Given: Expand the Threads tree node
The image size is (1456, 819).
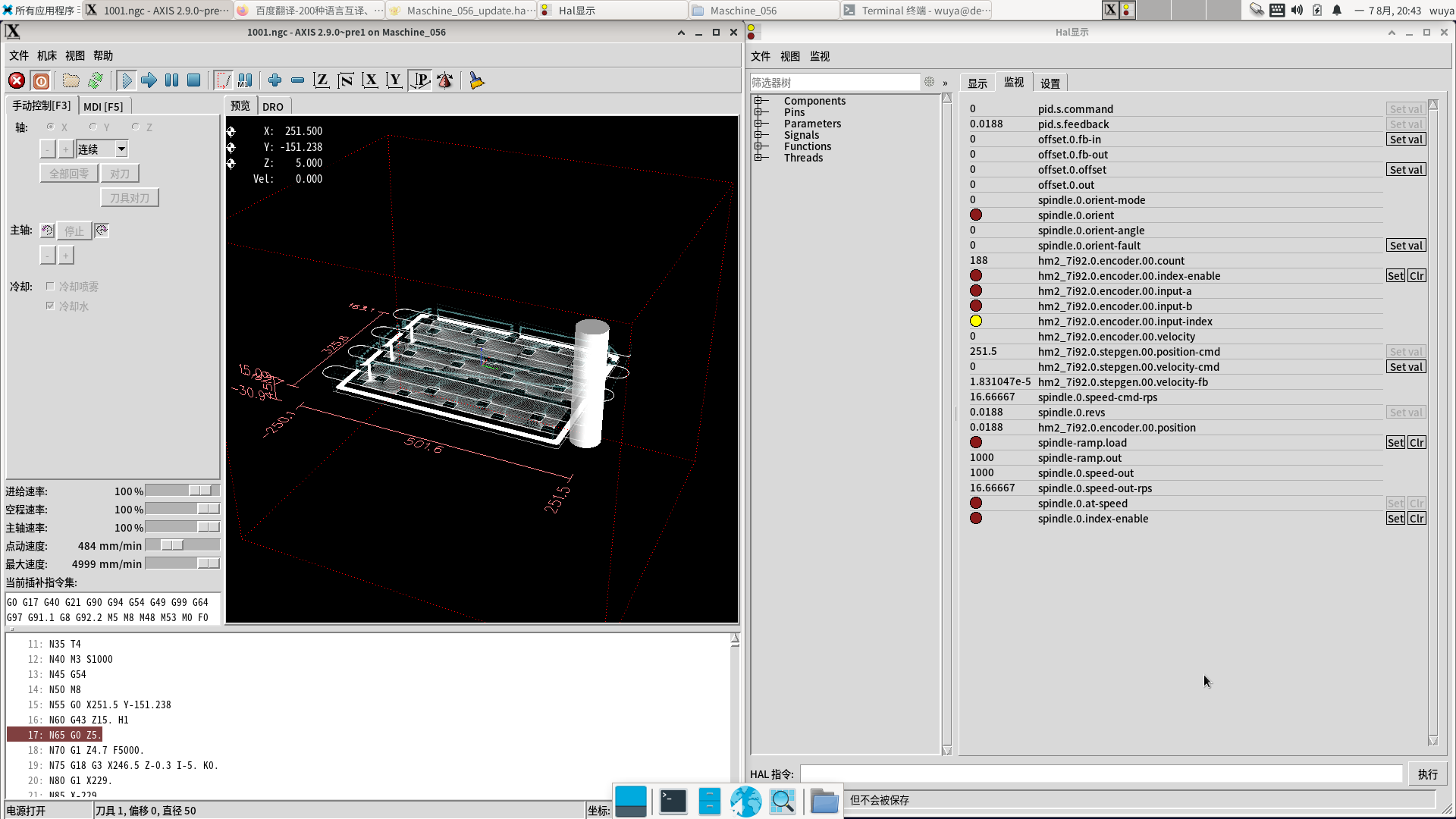Looking at the screenshot, I should (x=758, y=157).
